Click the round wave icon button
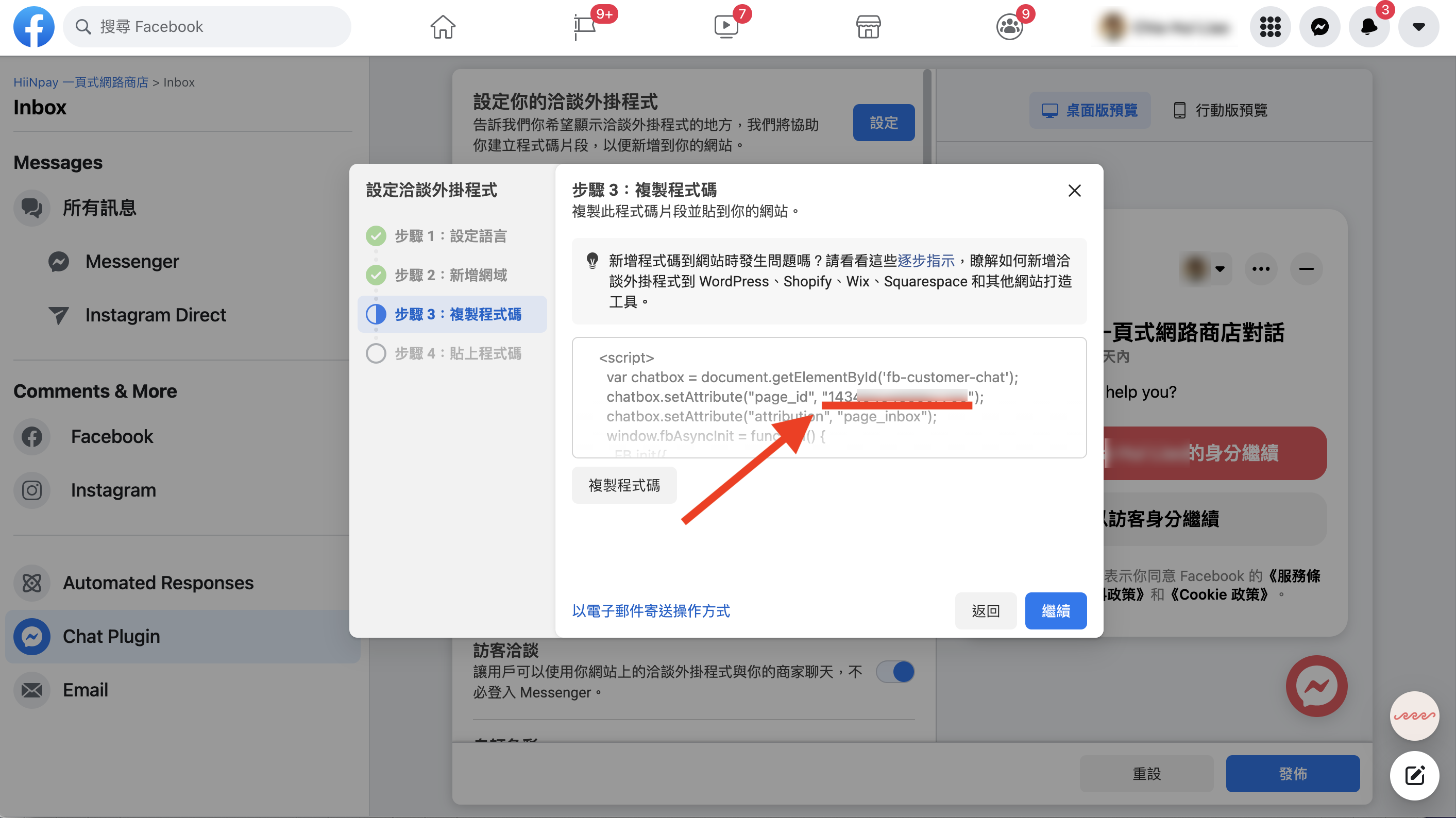The height and width of the screenshot is (818, 1456). tap(1414, 716)
